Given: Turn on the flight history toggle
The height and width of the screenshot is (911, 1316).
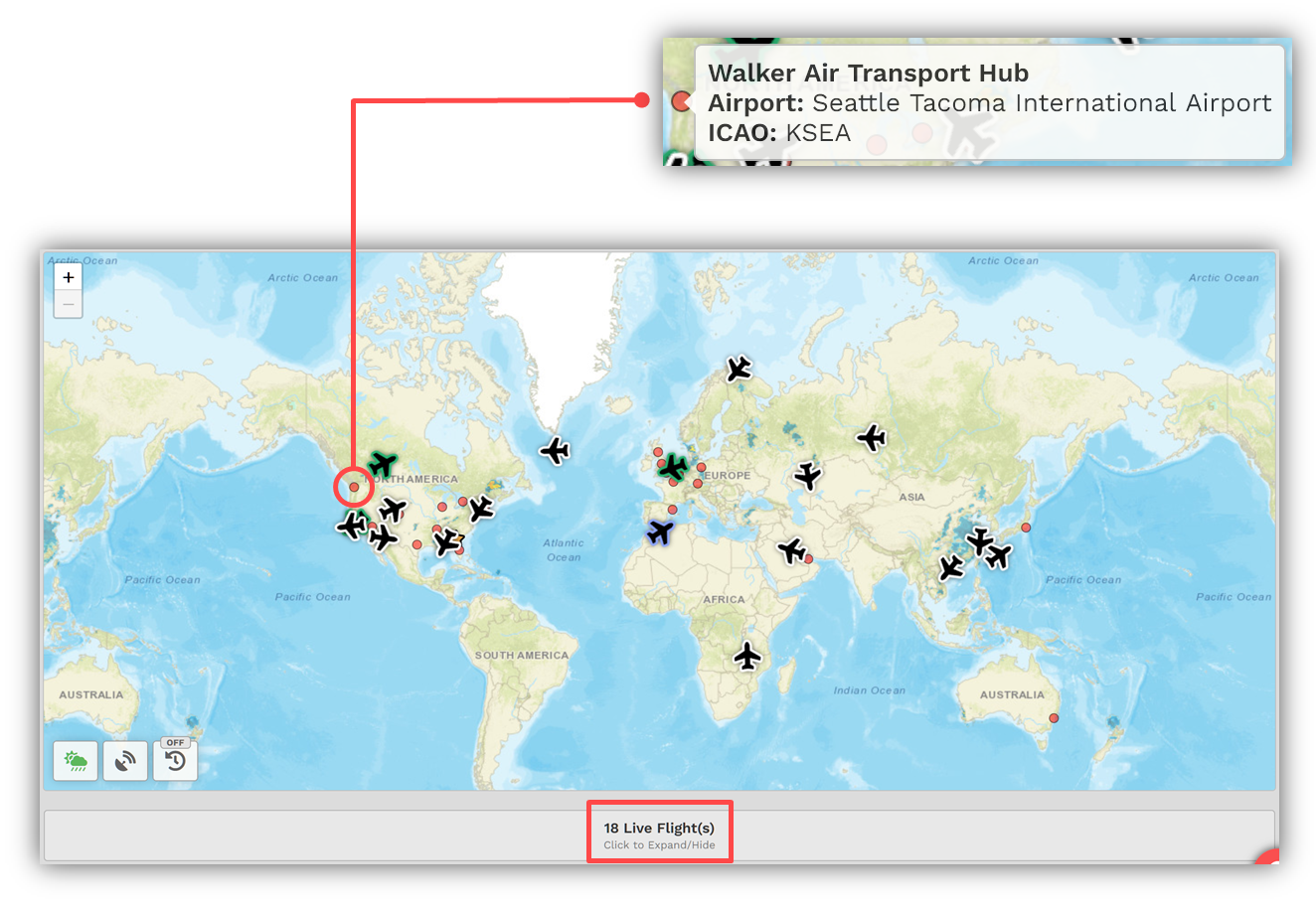Looking at the screenshot, I should 175,761.
